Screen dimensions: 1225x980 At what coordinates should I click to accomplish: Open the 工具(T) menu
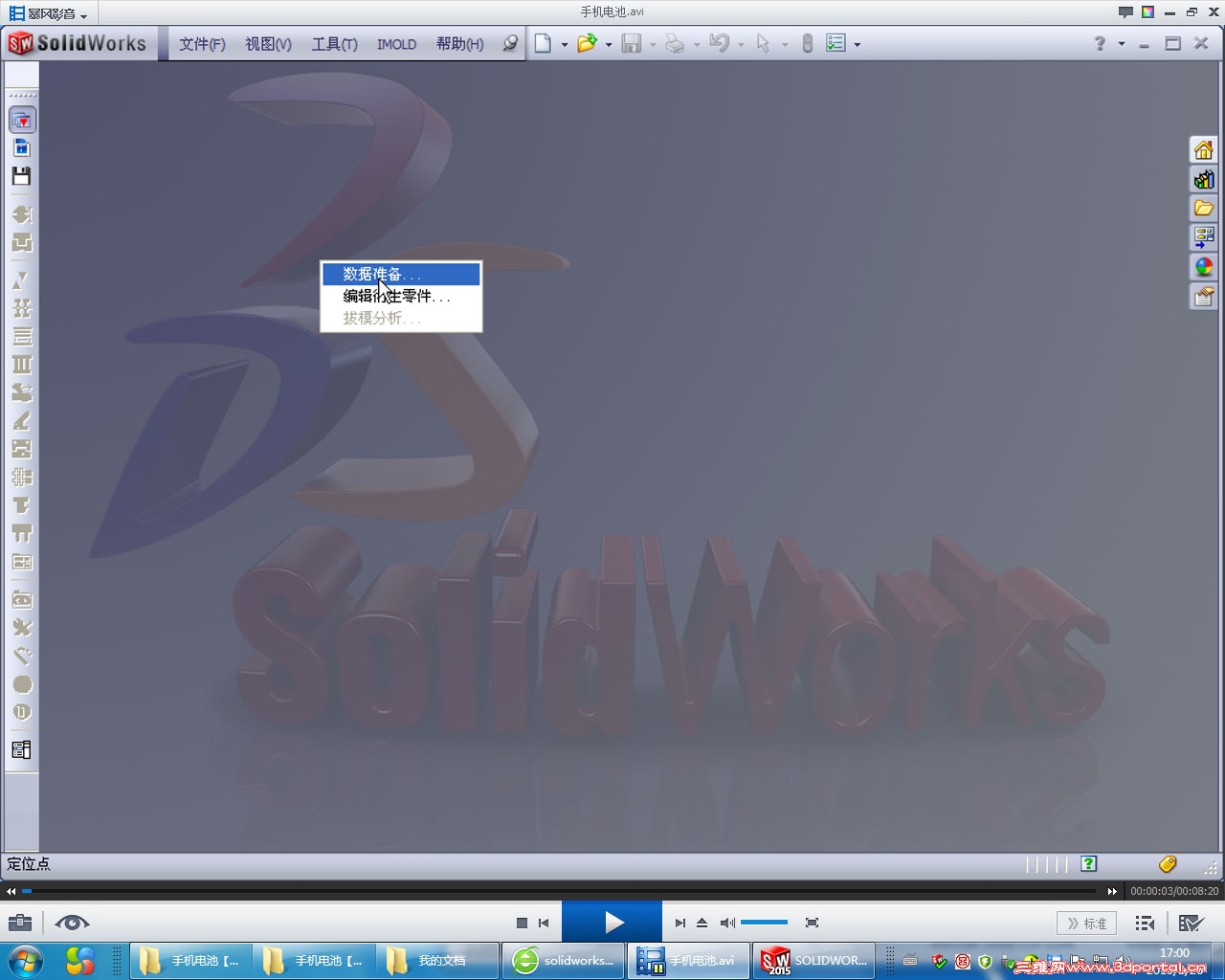coord(334,44)
